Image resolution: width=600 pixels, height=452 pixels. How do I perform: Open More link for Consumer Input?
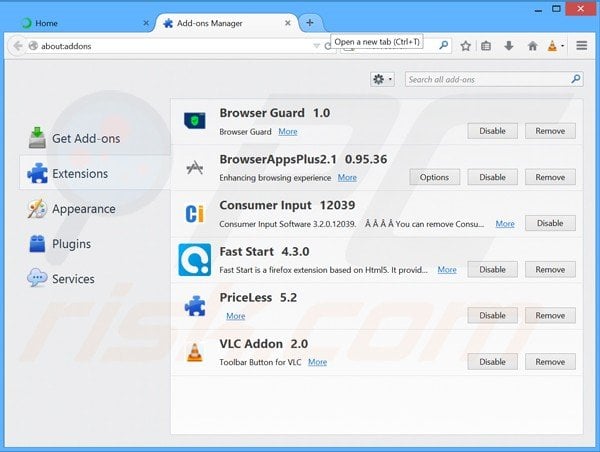point(505,224)
